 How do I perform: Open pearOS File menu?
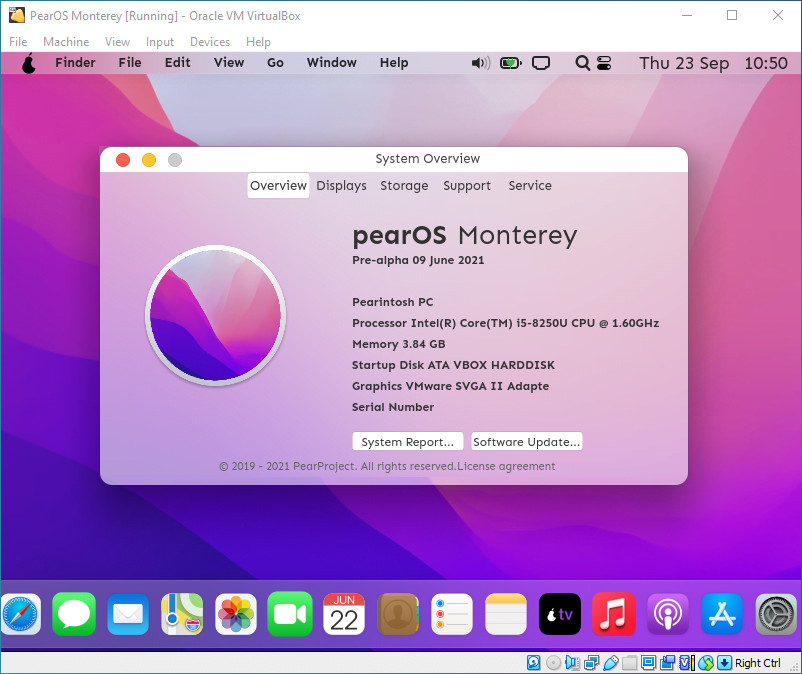(130, 63)
